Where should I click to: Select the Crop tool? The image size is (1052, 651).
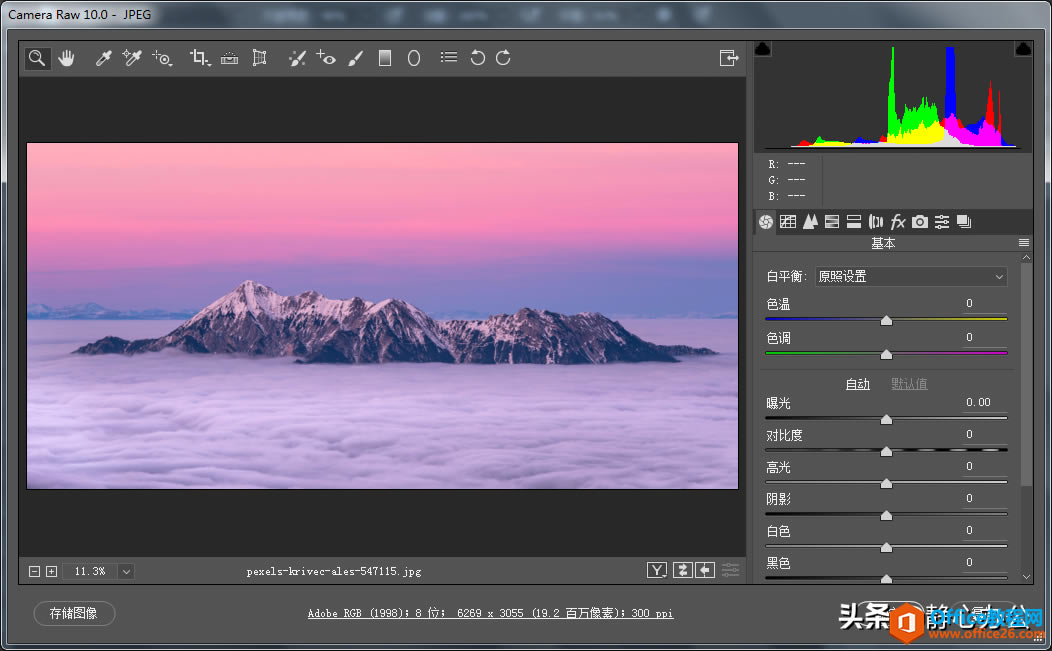tap(199, 58)
